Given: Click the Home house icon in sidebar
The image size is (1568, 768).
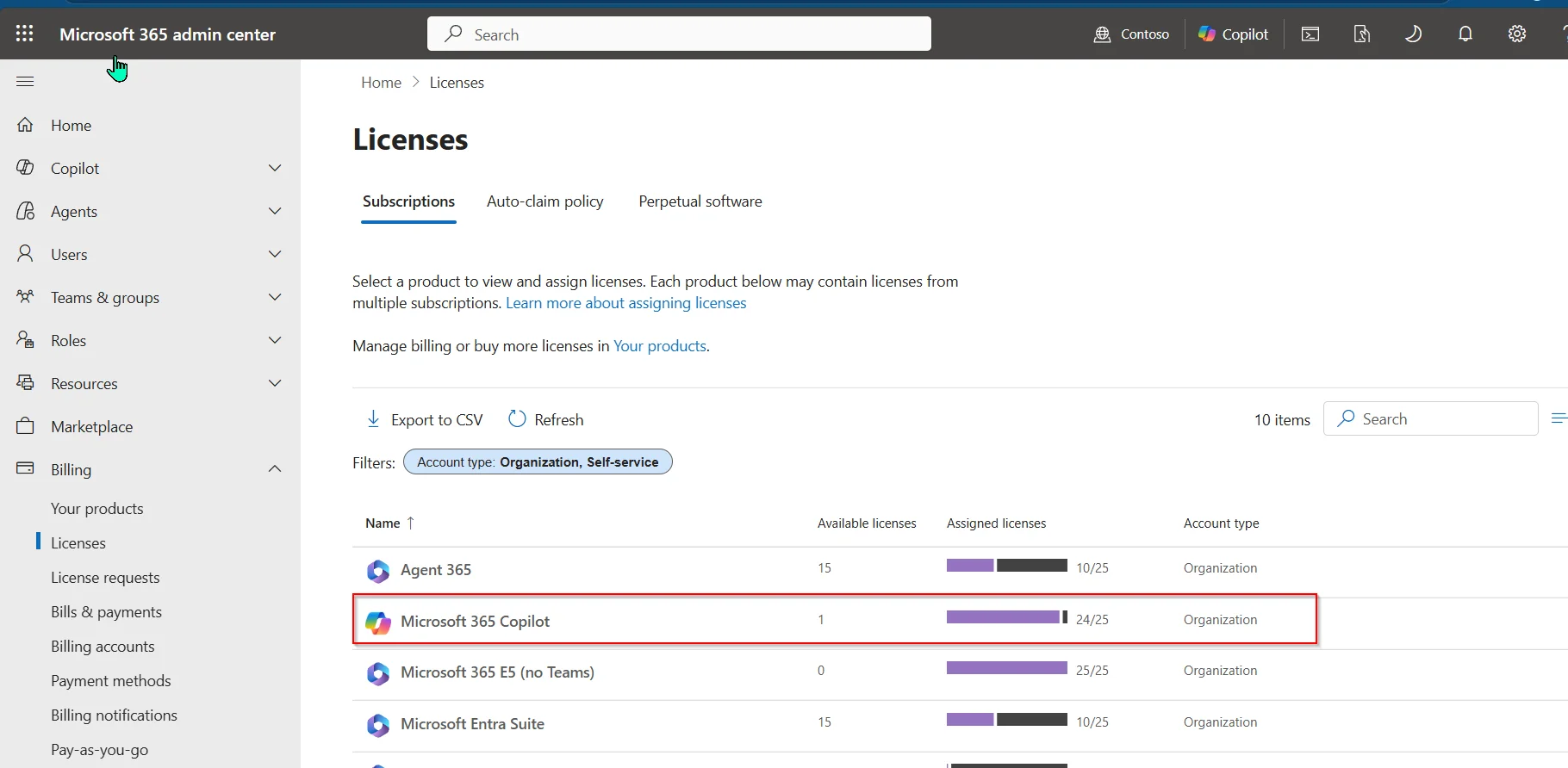Looking at the screenshot, I should tap(25, 125).
